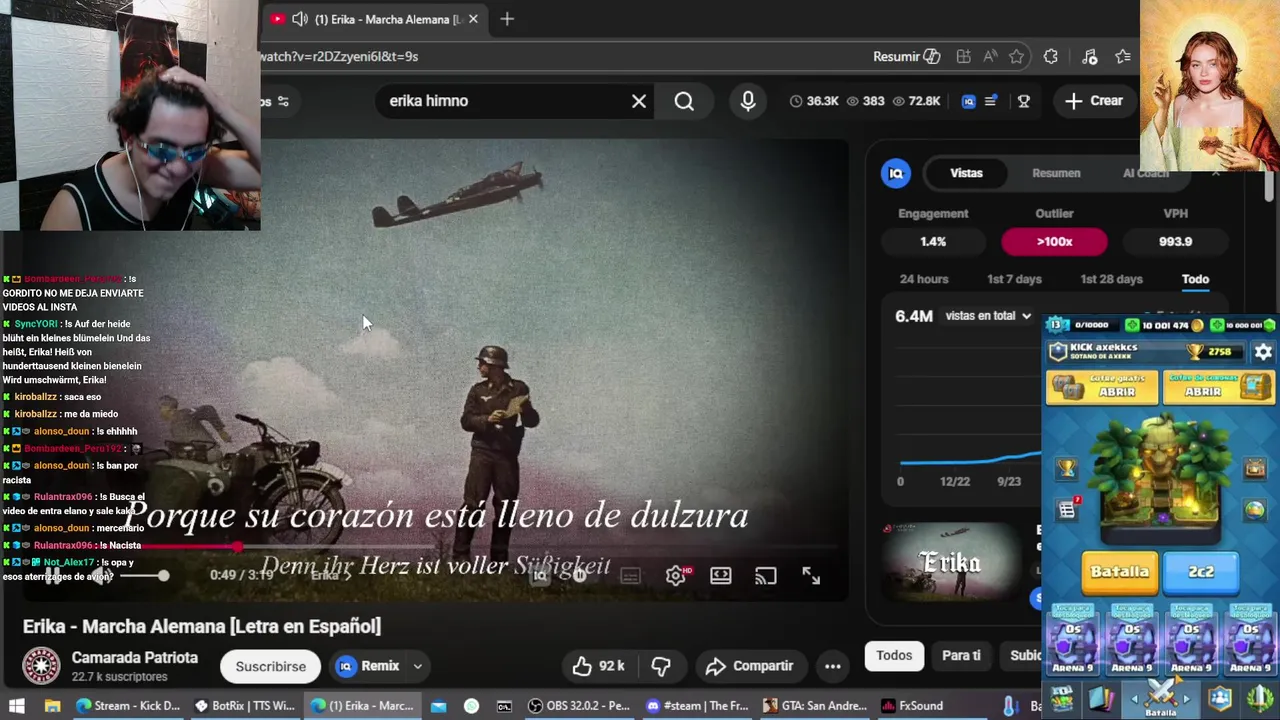Click the 2c2 game mode button
The image size is (1280, 720).
click(1201, 571)
